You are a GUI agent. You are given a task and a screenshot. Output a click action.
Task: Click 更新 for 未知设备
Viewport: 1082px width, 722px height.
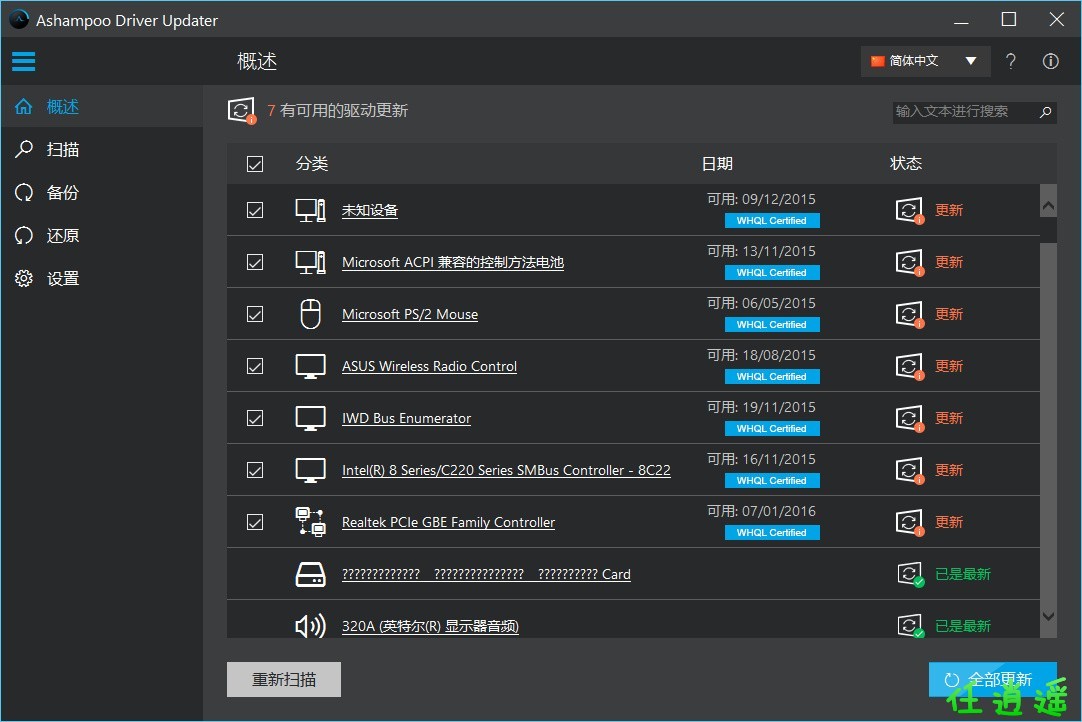(x=949, y=210)
